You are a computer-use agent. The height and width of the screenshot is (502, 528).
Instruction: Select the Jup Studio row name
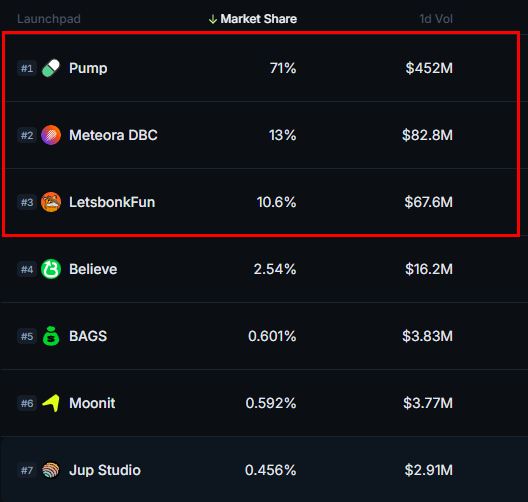point(105,470)
